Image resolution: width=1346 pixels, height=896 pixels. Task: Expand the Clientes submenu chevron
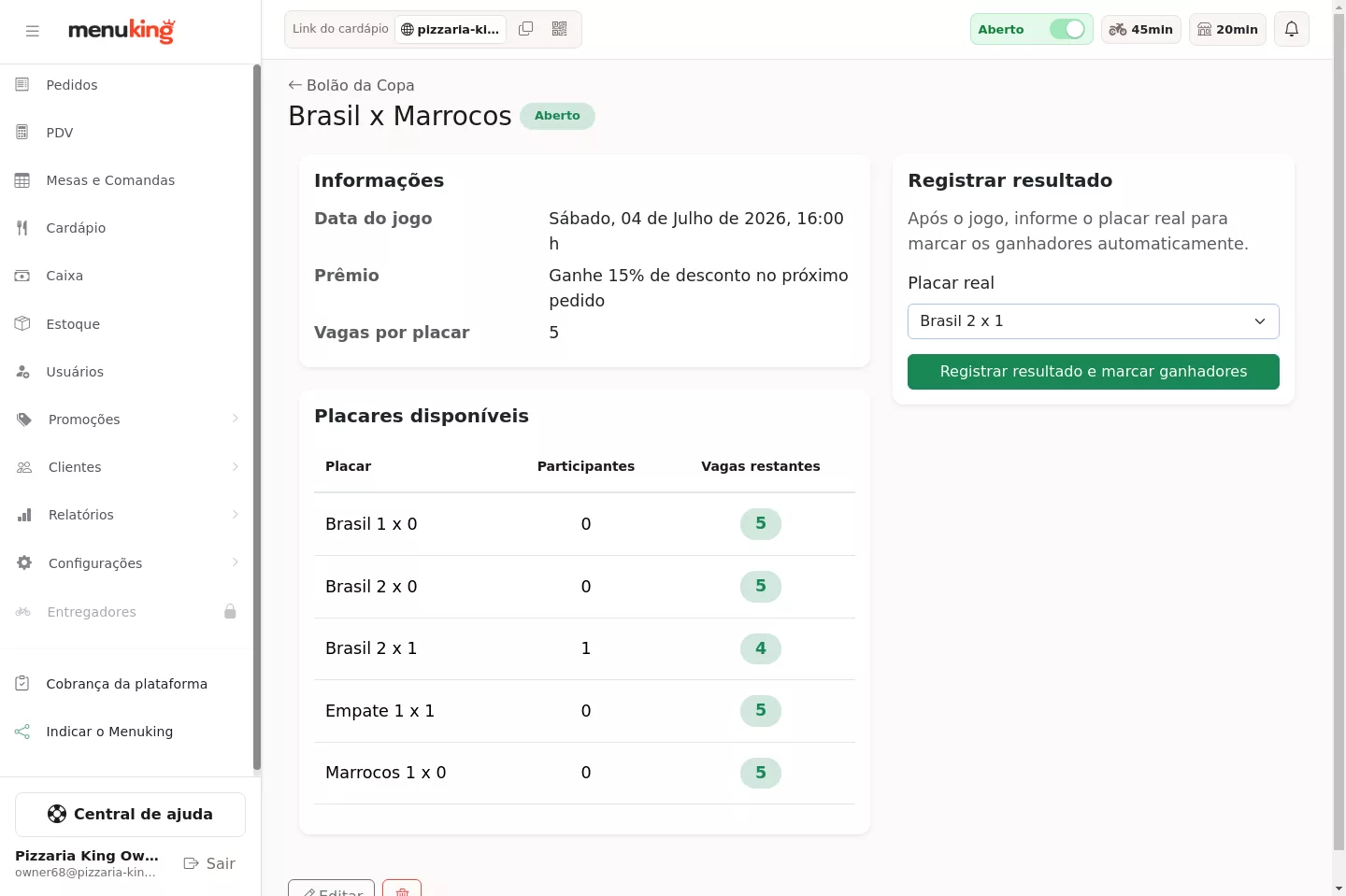click(x=236, y=466)
